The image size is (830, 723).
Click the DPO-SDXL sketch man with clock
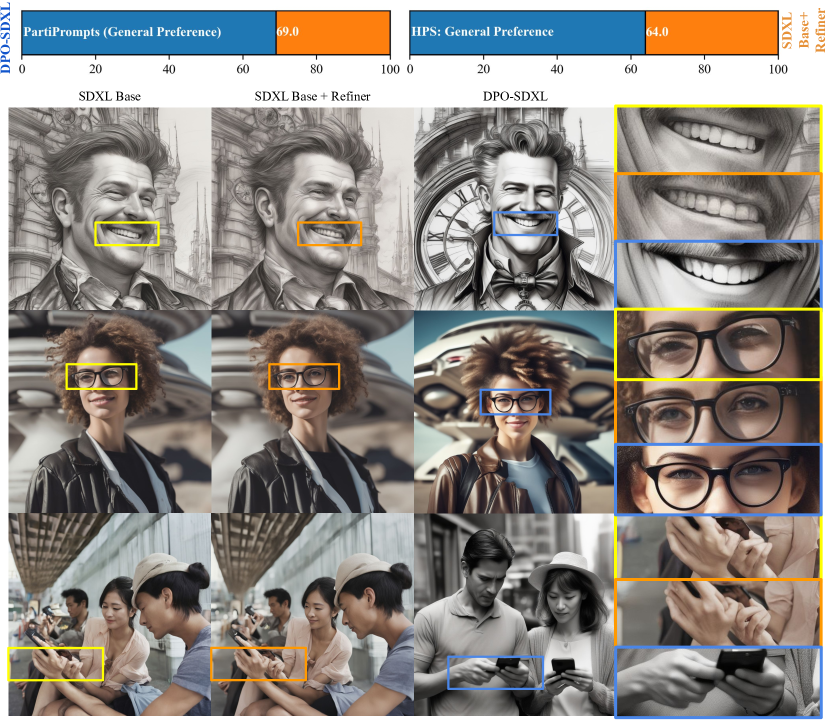(514, 209)
